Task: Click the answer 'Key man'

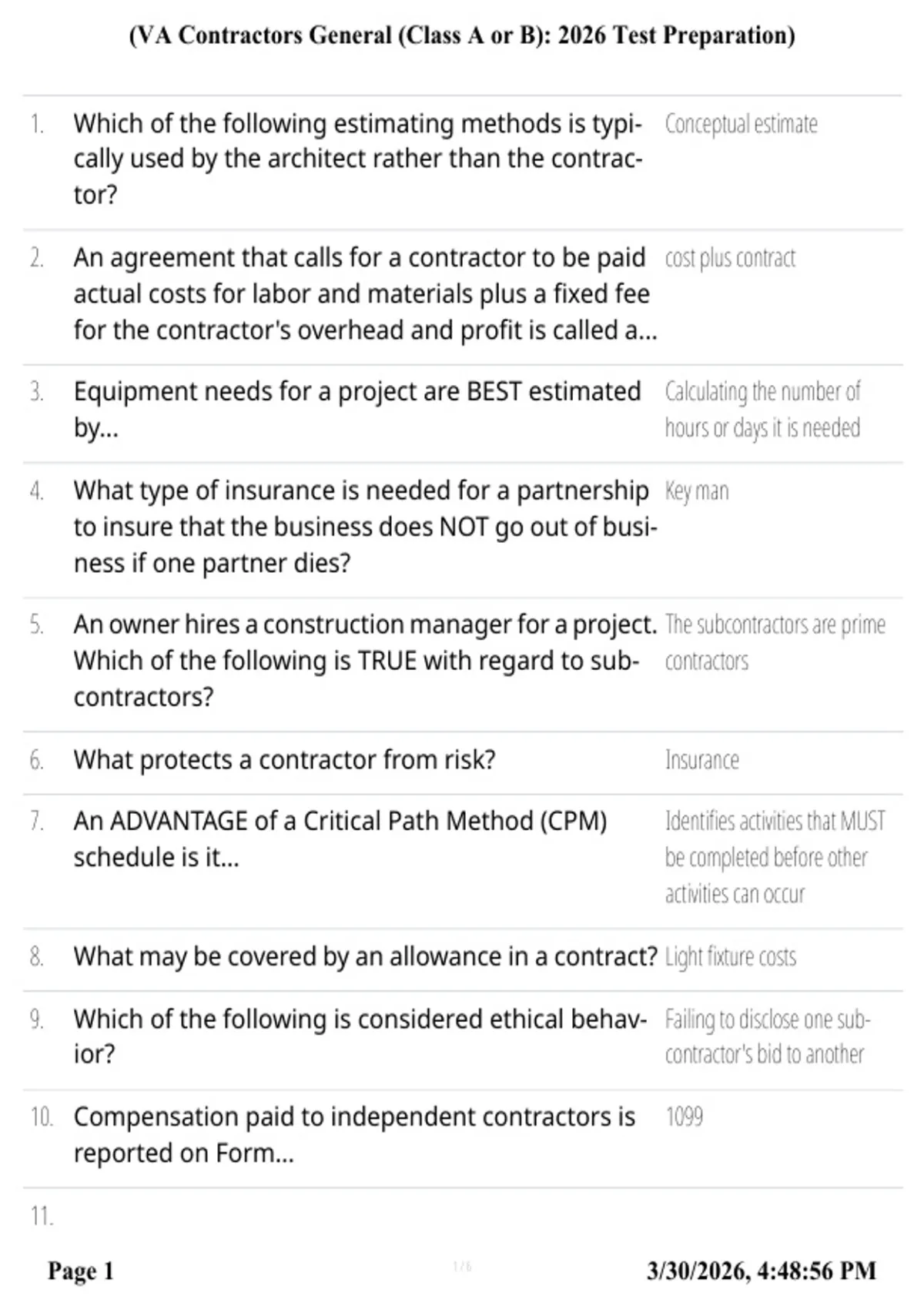Action: click(697, 491)
